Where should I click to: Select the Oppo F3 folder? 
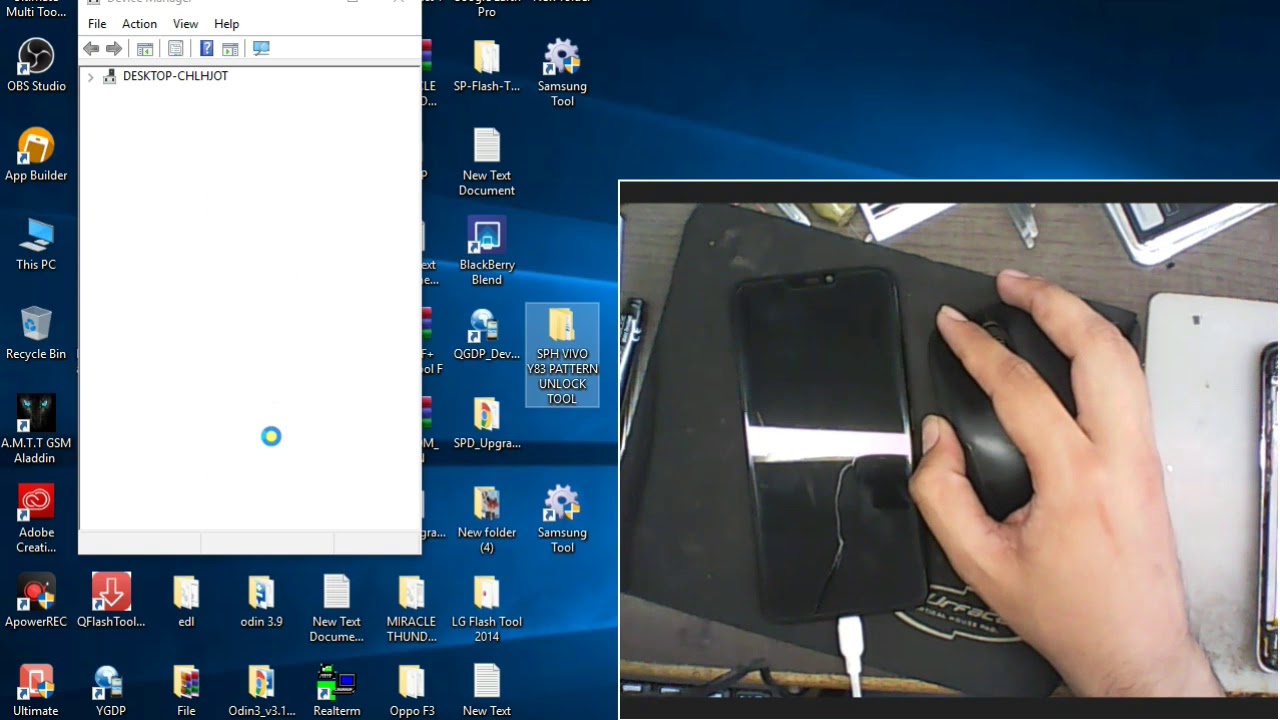[x=411, y=691]
